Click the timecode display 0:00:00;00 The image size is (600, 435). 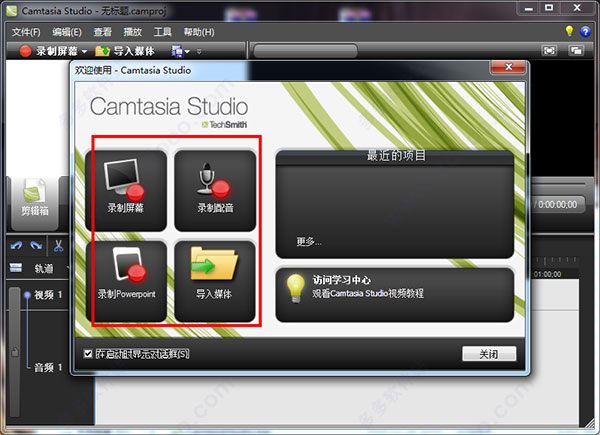tap(559, 205)
